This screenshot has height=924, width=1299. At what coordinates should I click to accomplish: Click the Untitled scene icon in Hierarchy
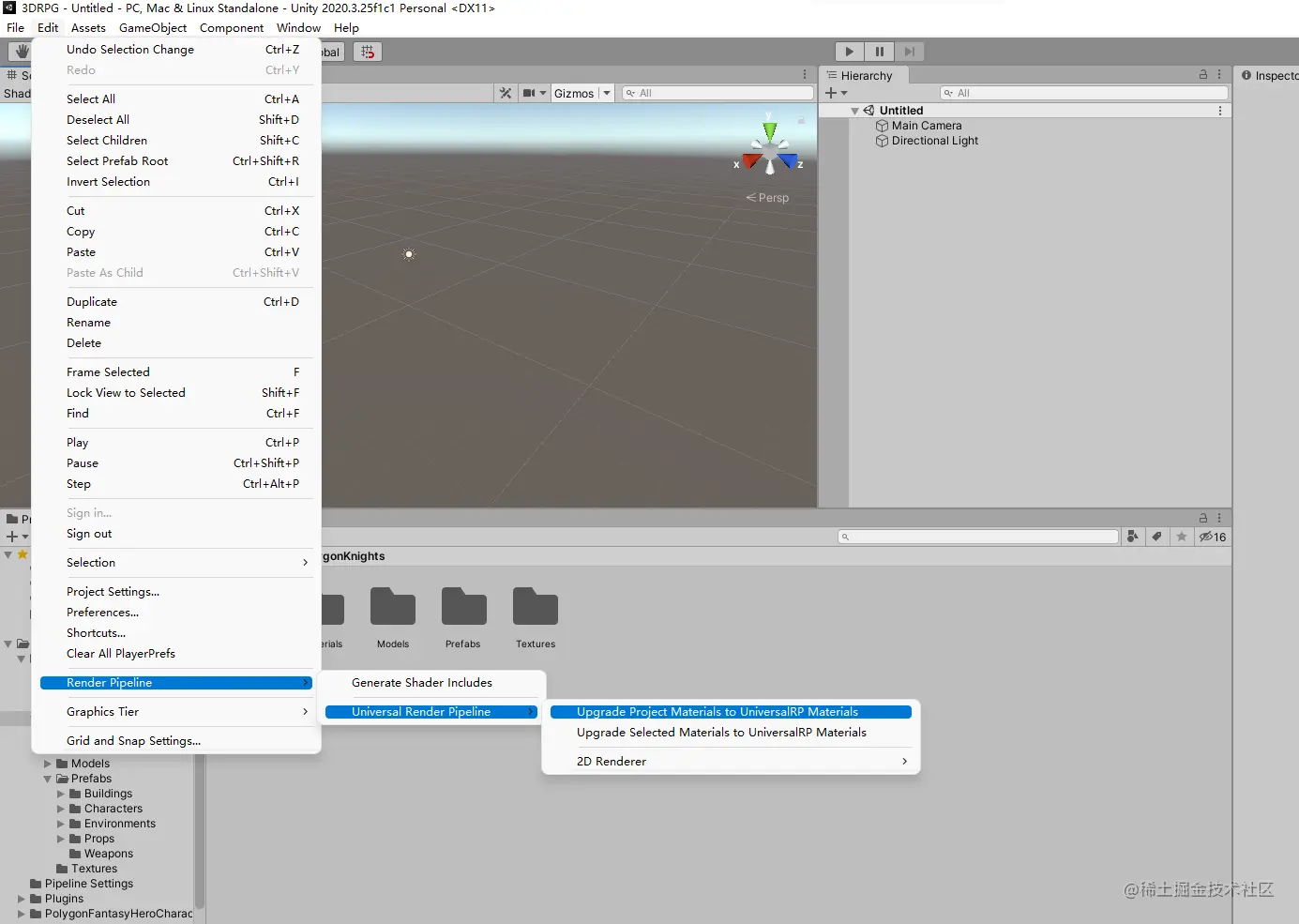point(869,111)
